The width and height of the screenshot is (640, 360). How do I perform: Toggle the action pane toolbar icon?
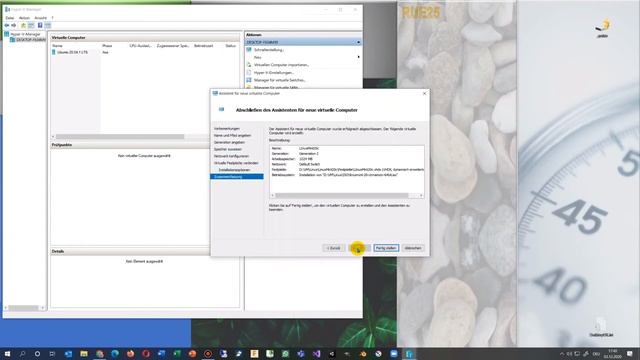48,25
